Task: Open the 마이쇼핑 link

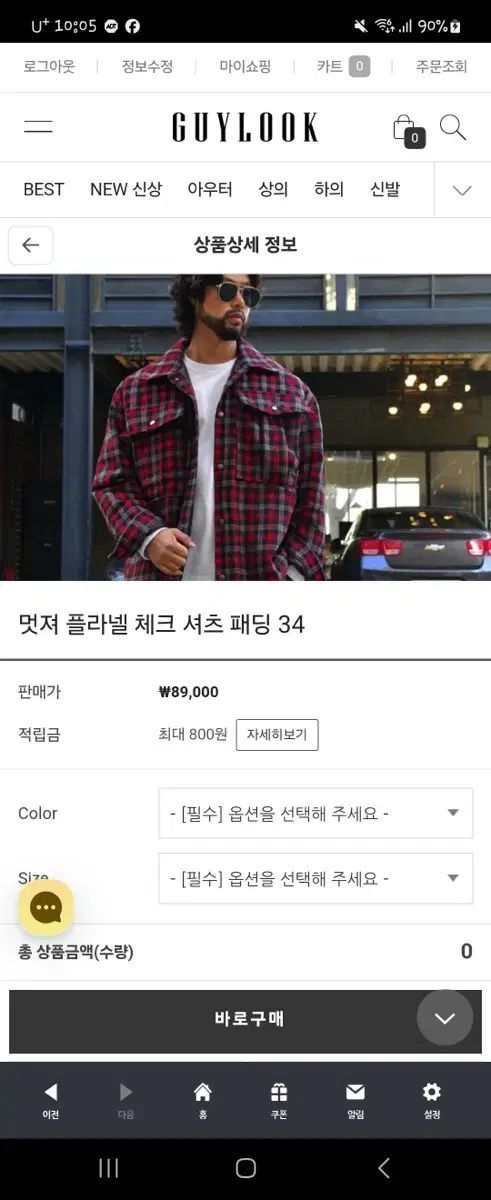Action: [x=245, y=67]
